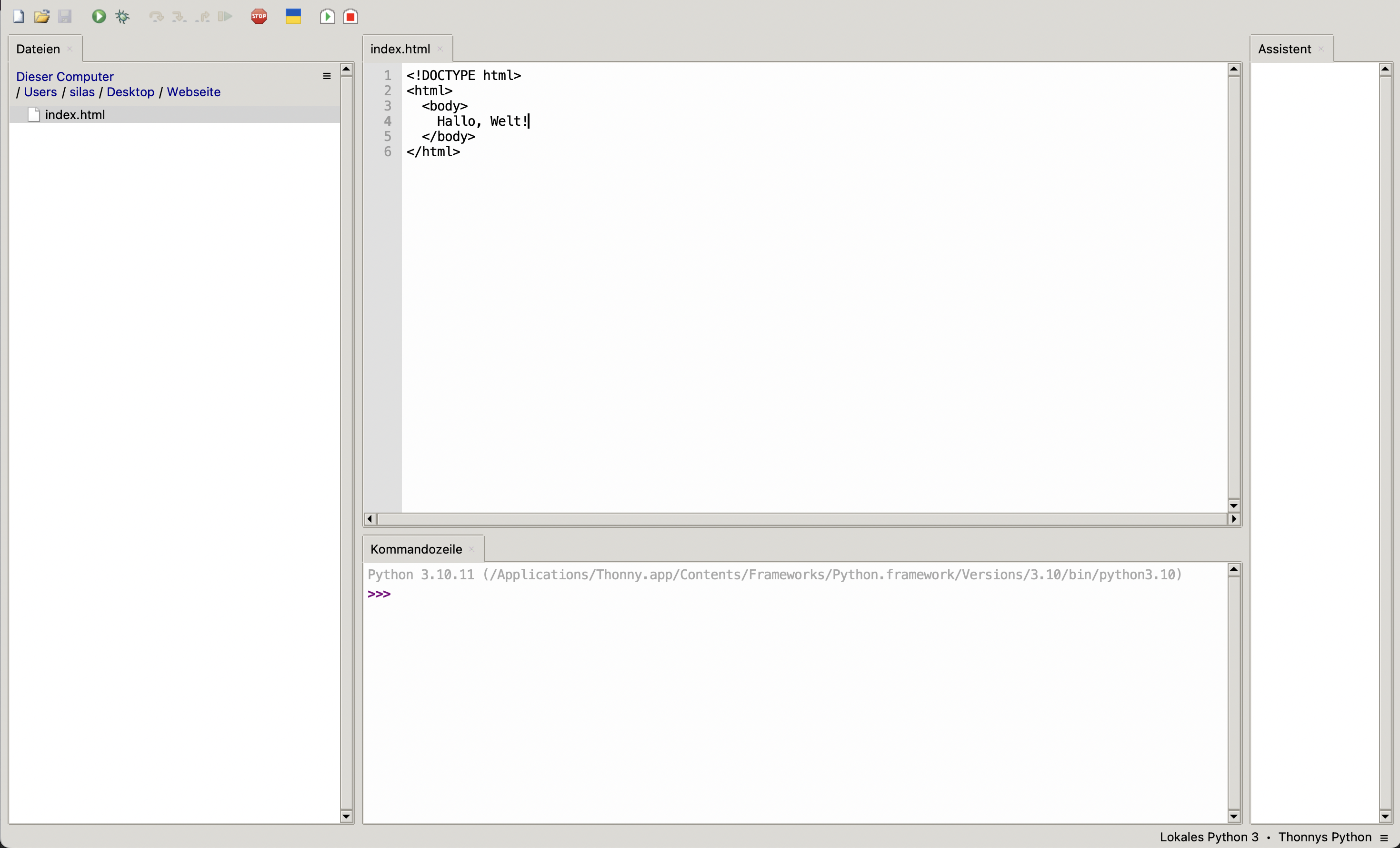This screenshot has height=848, width=1400.
Task: Go to Dieser Computer link
Action: (65, 77)
